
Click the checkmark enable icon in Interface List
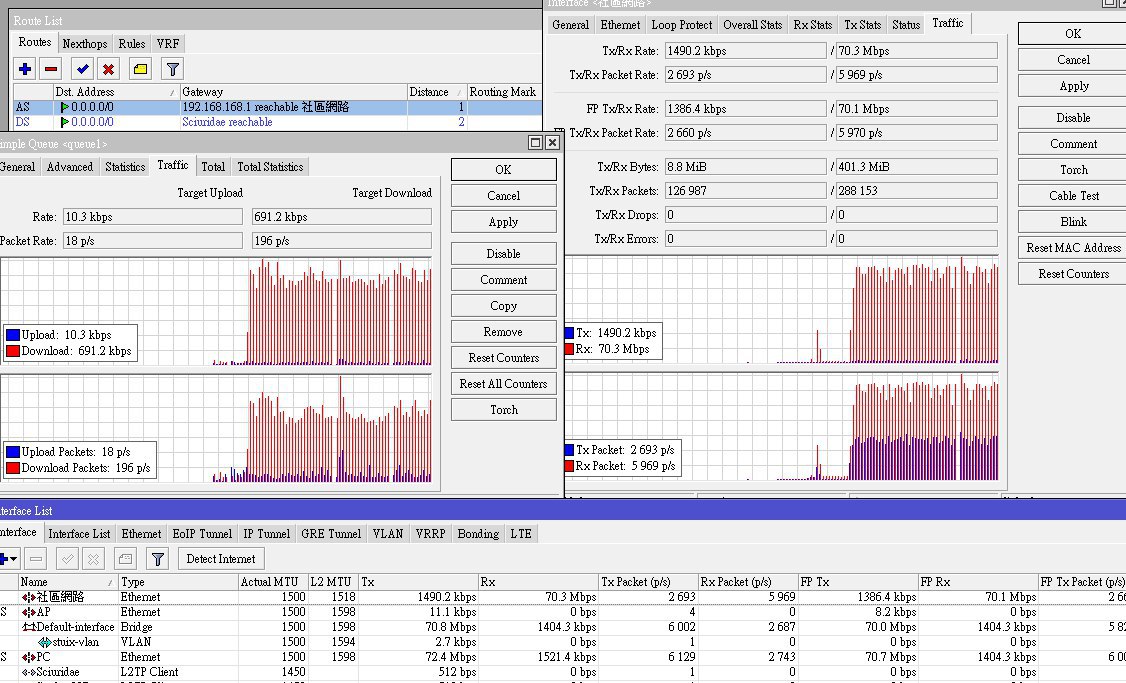(68, 559)
